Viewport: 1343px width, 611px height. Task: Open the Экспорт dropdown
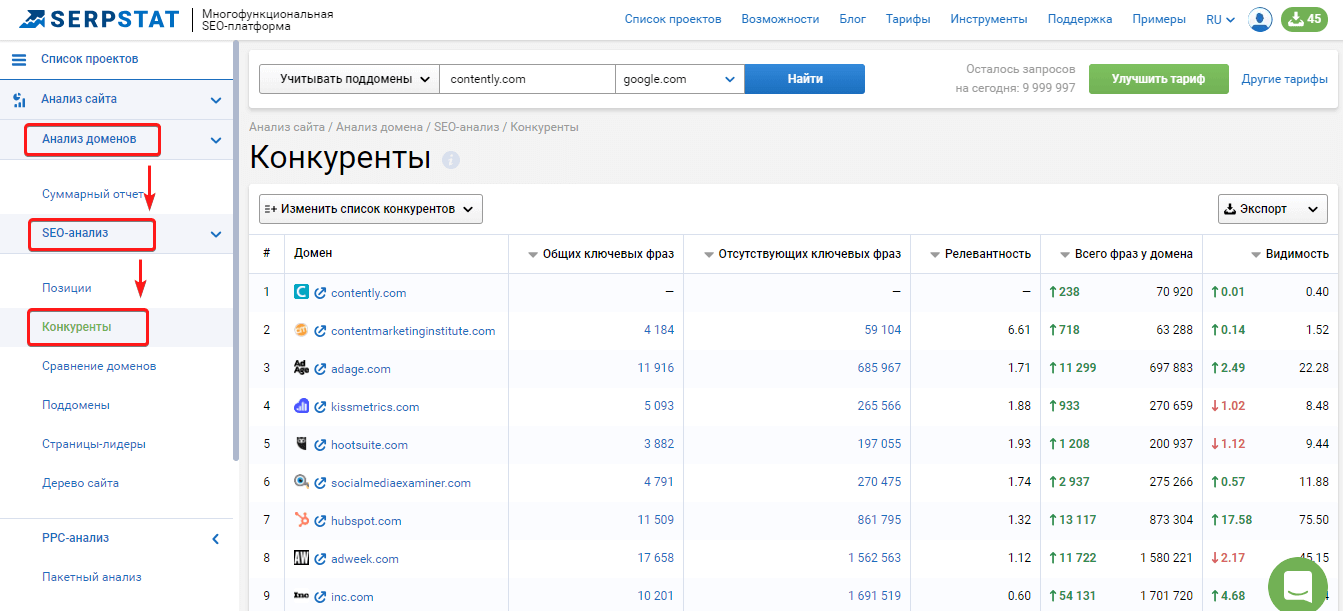[1272, 209]
